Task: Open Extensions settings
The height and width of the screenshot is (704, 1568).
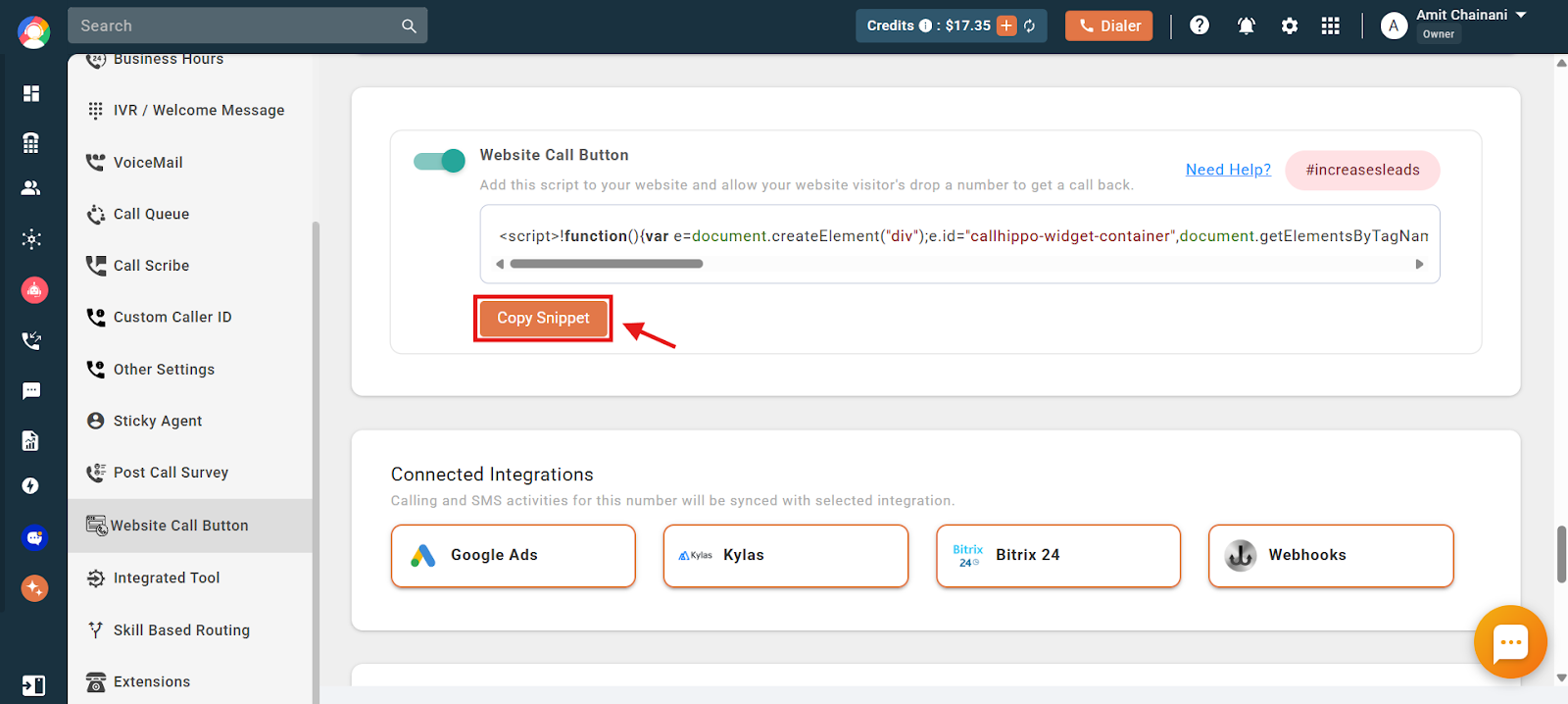Action: pyautogui.click(x=190, y=682)
